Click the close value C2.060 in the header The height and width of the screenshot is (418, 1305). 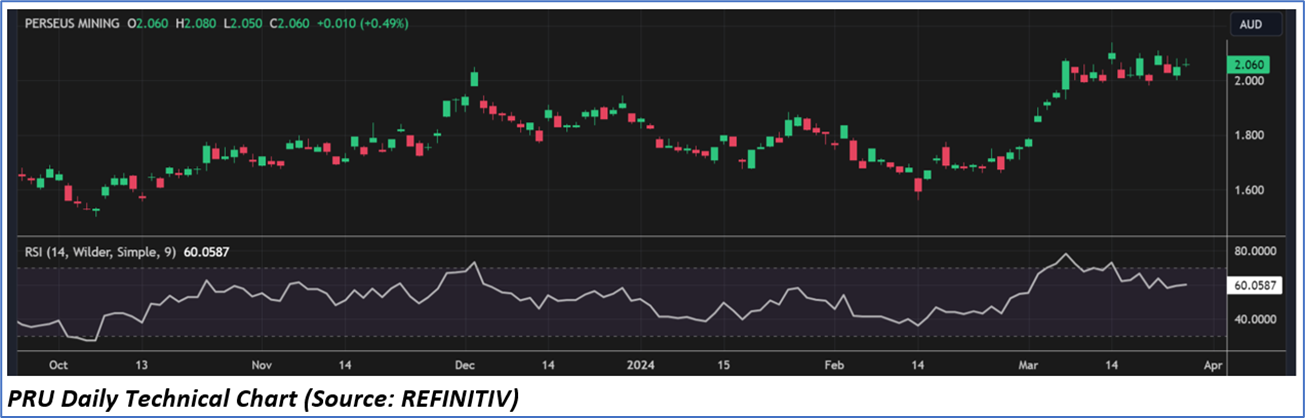(x=275, y=21)
